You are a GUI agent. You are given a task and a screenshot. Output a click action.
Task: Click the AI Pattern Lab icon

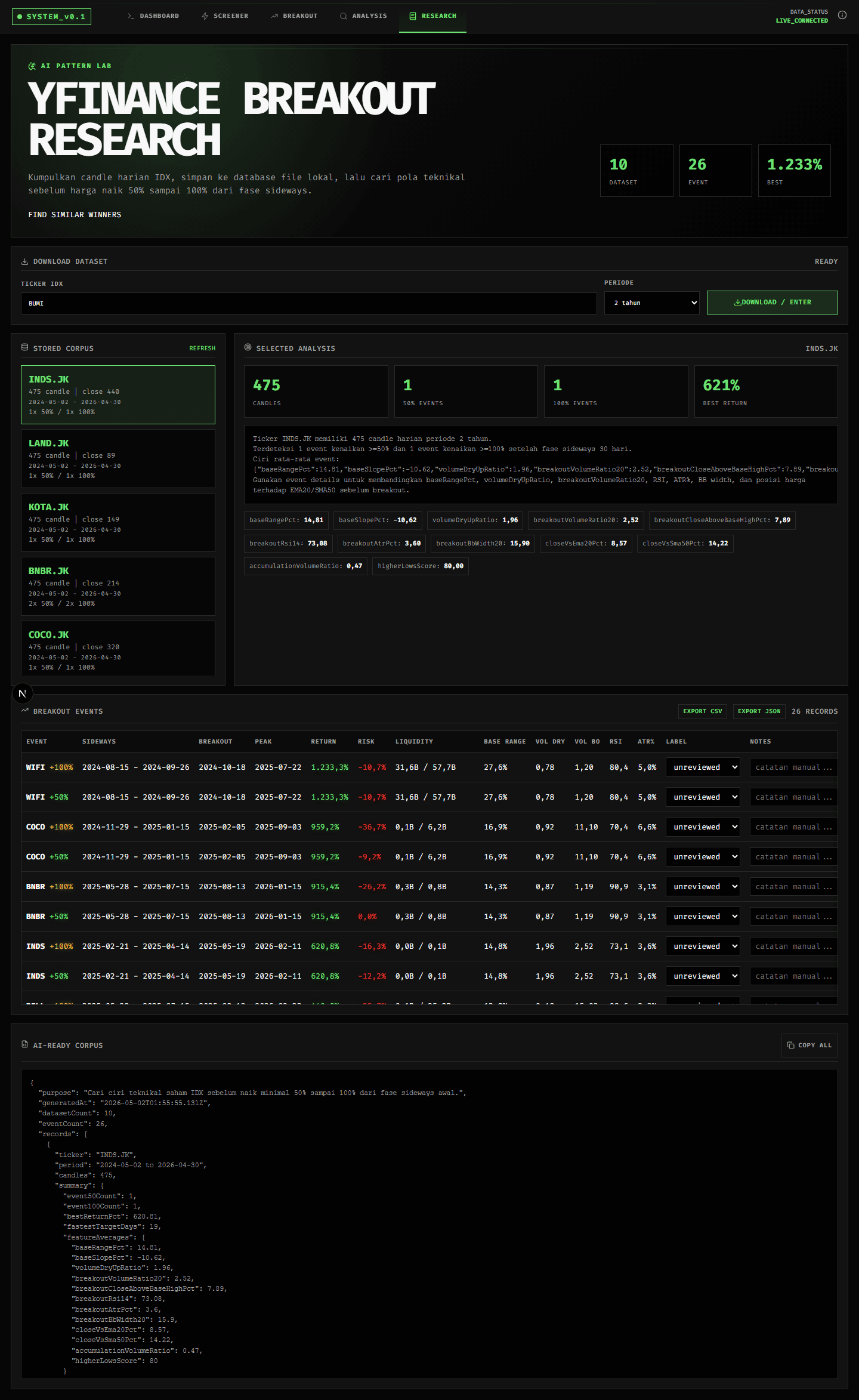click(x=32, y=66)
